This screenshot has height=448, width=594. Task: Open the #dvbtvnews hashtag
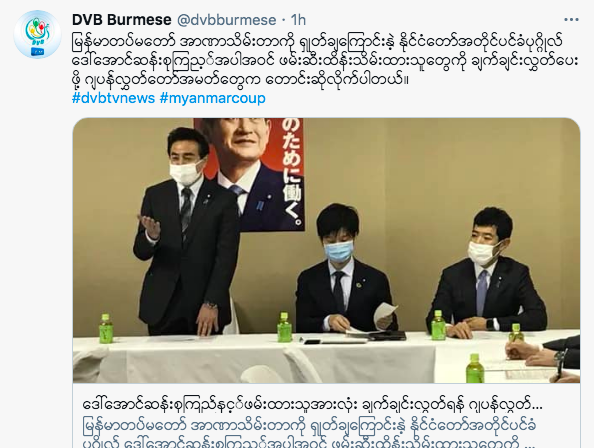click(114, 98)
